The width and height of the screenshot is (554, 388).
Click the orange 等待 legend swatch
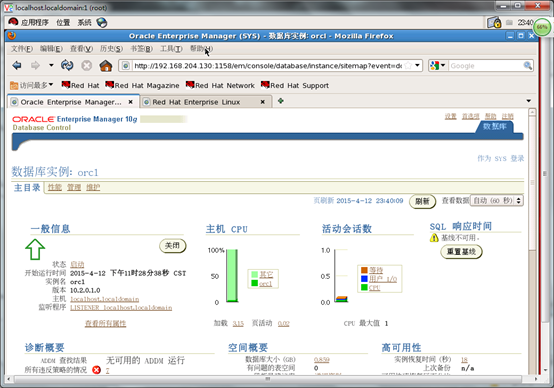(x=364, y=270)
